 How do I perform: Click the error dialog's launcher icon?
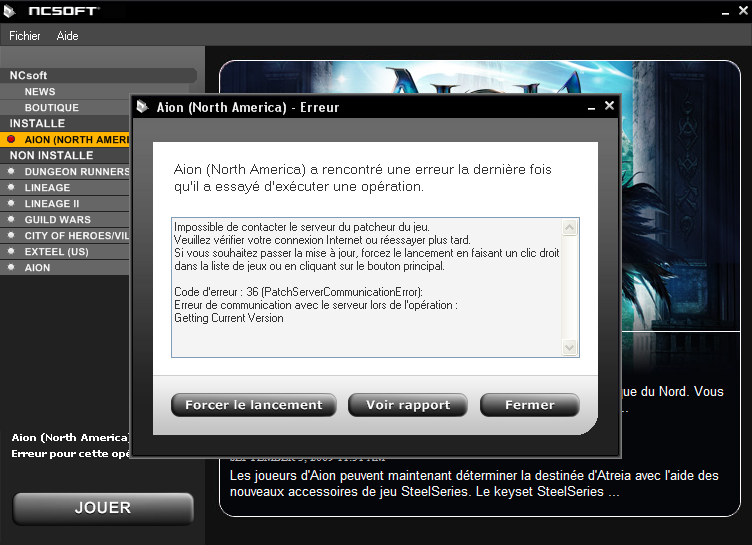[142, 107]
